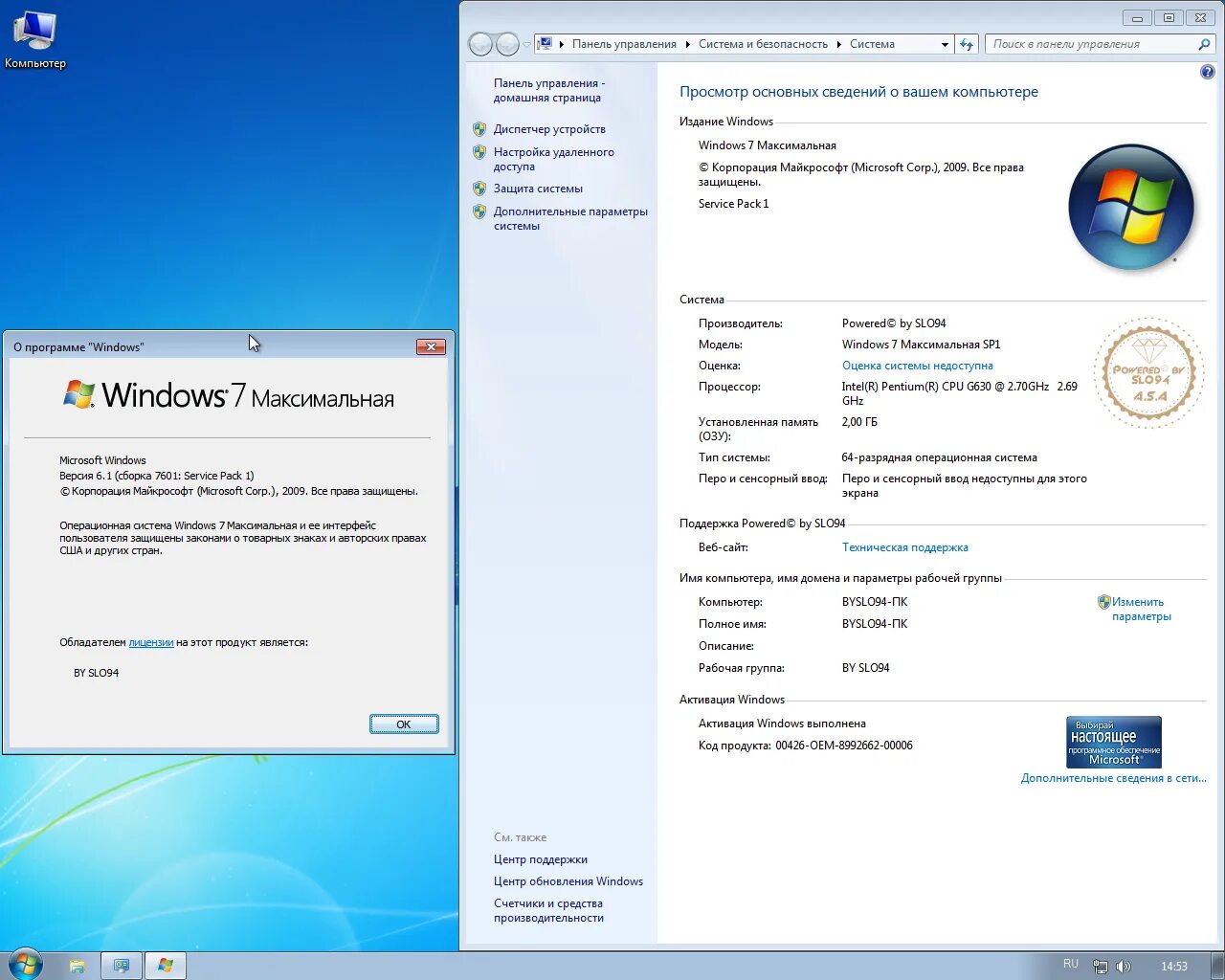Open Центр обновления Windows
Screen dimensions: 1225x980
pyautogui.click(x=568, y=881)
